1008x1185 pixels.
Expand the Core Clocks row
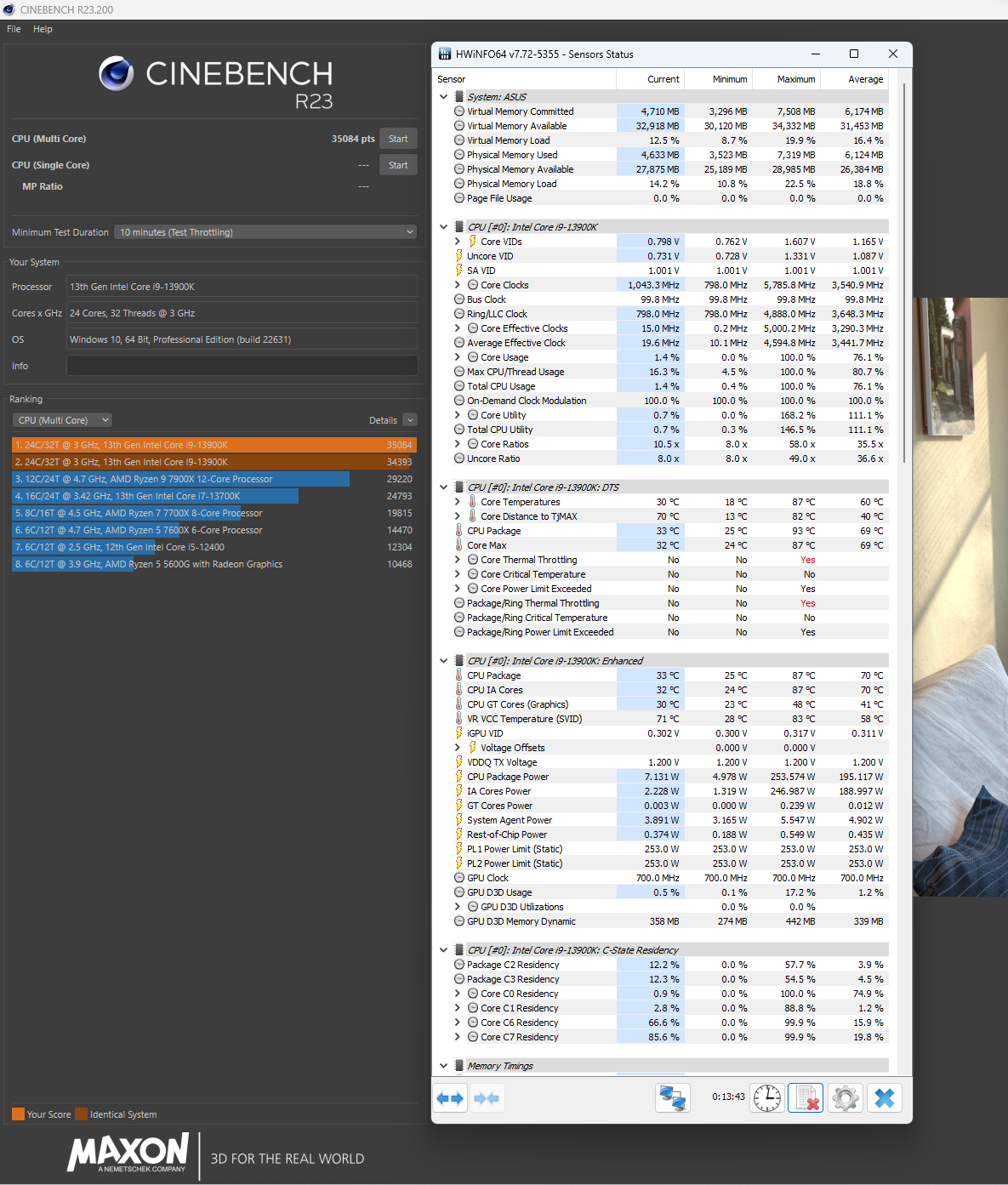pos(458,285)
